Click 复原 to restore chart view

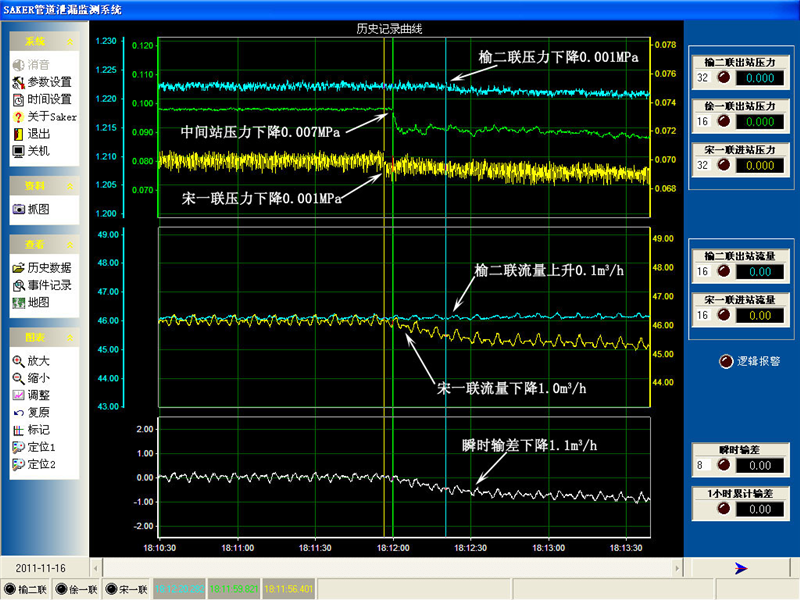point(37,412)
